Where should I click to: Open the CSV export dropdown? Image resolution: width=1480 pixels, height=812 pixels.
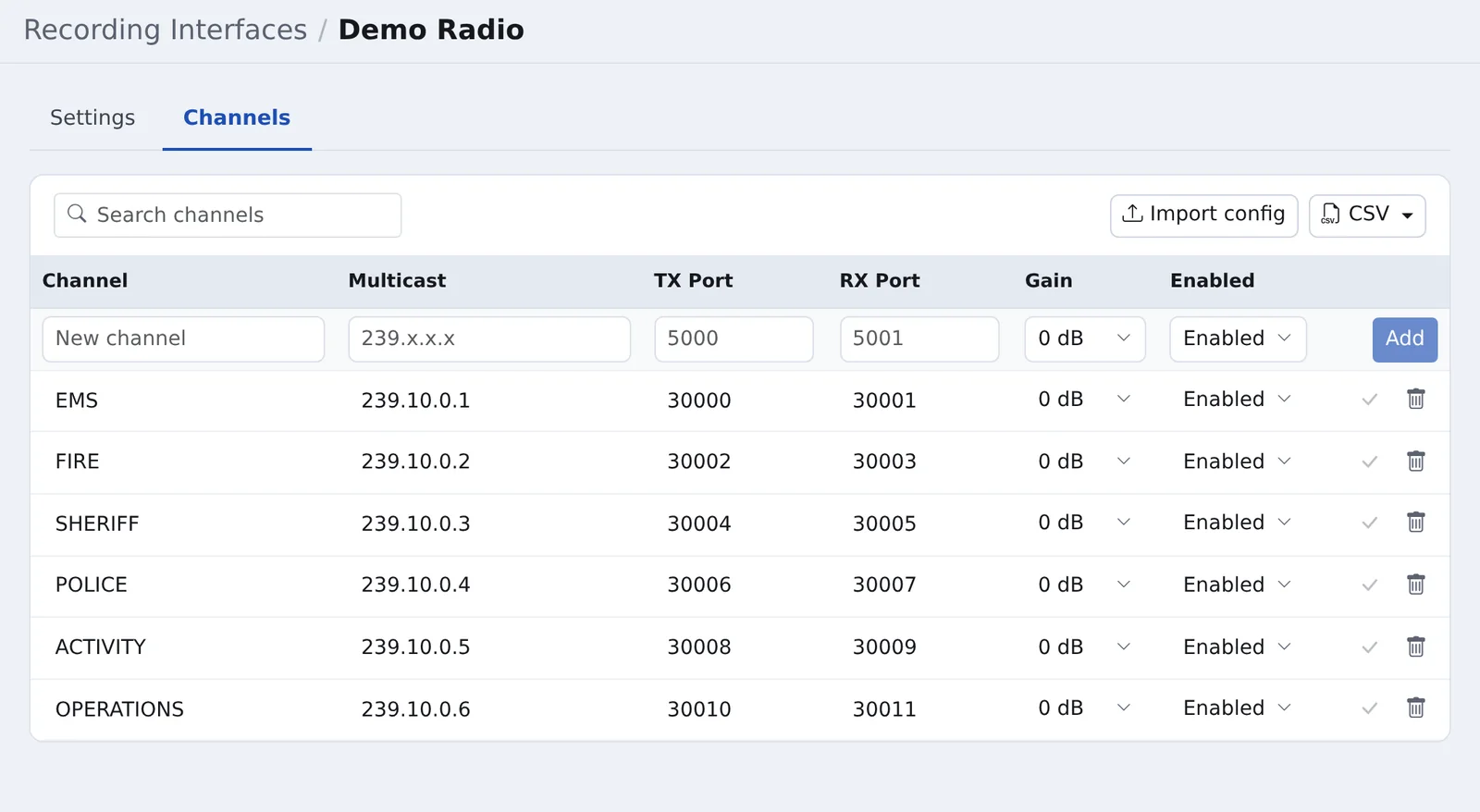[x=1367, y=215]
